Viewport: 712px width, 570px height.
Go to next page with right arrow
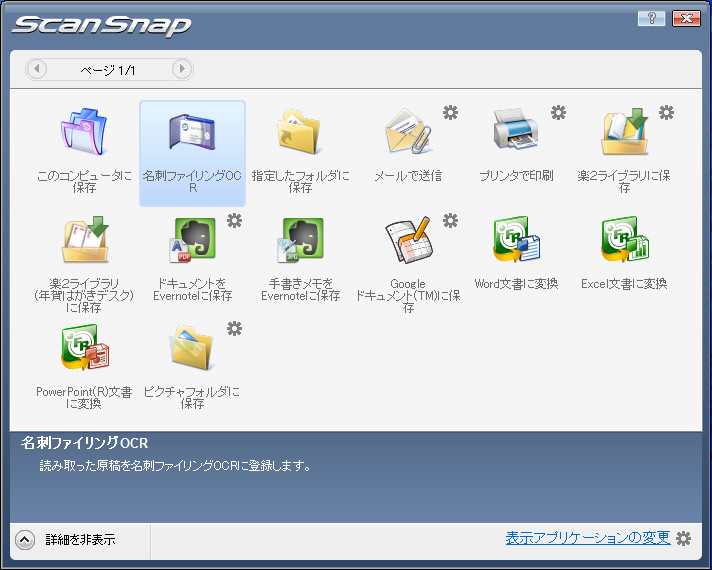coord(181,69)
